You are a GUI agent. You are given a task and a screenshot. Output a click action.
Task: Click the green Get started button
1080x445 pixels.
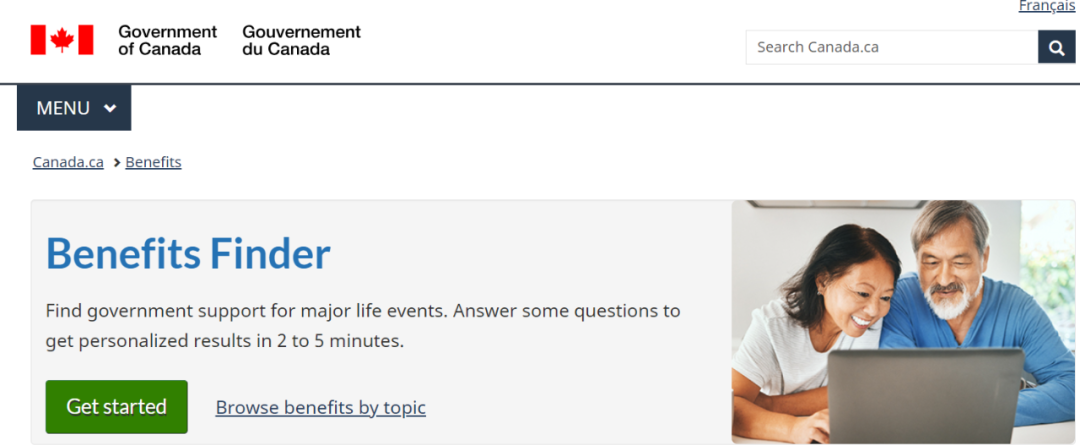point(116,407)
